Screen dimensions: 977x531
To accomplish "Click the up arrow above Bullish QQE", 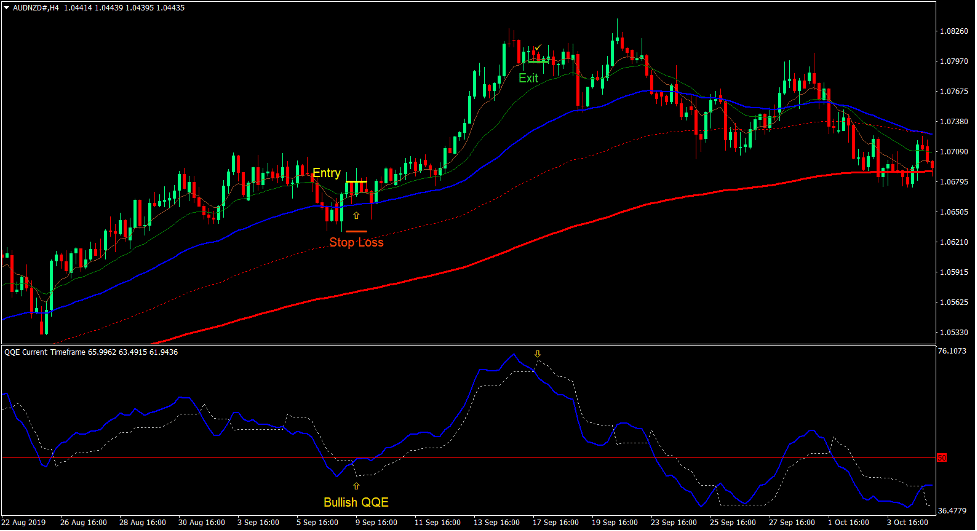I will pos(356,485).
